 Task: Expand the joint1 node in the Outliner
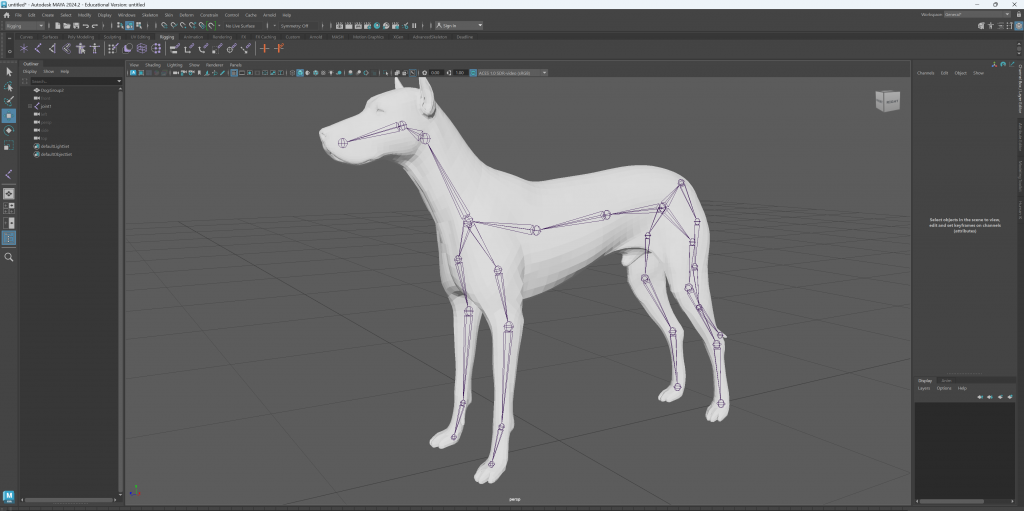30,106
